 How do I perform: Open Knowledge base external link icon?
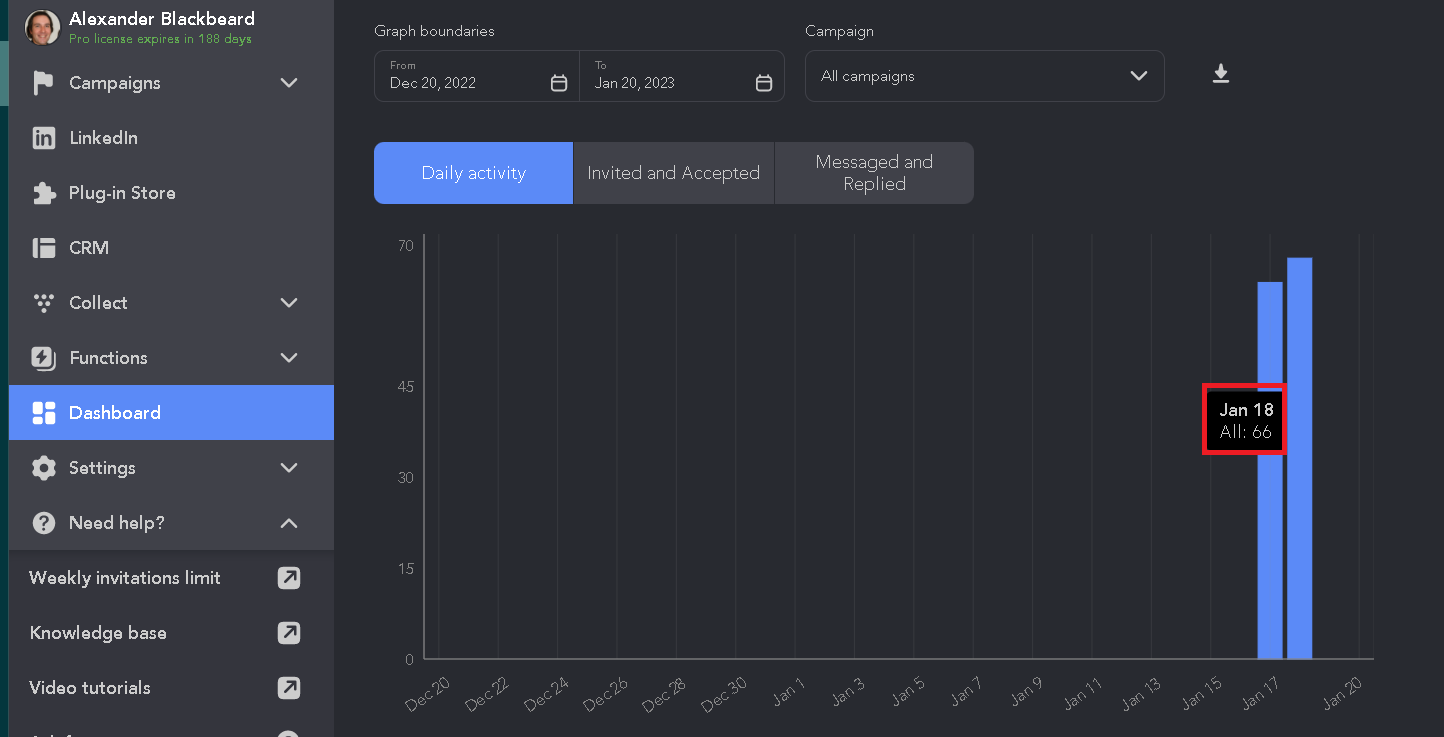point(289,633)
